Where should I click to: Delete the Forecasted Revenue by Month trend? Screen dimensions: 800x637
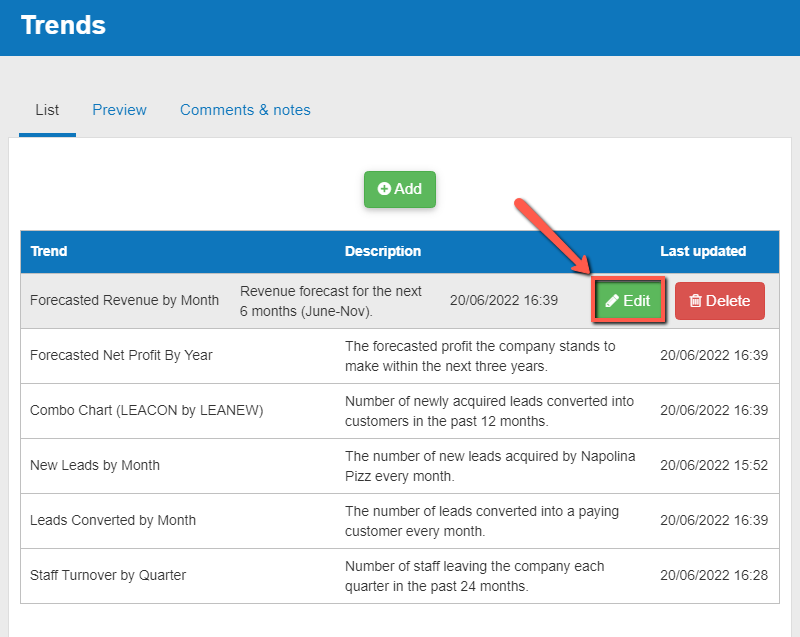(719, 300)
